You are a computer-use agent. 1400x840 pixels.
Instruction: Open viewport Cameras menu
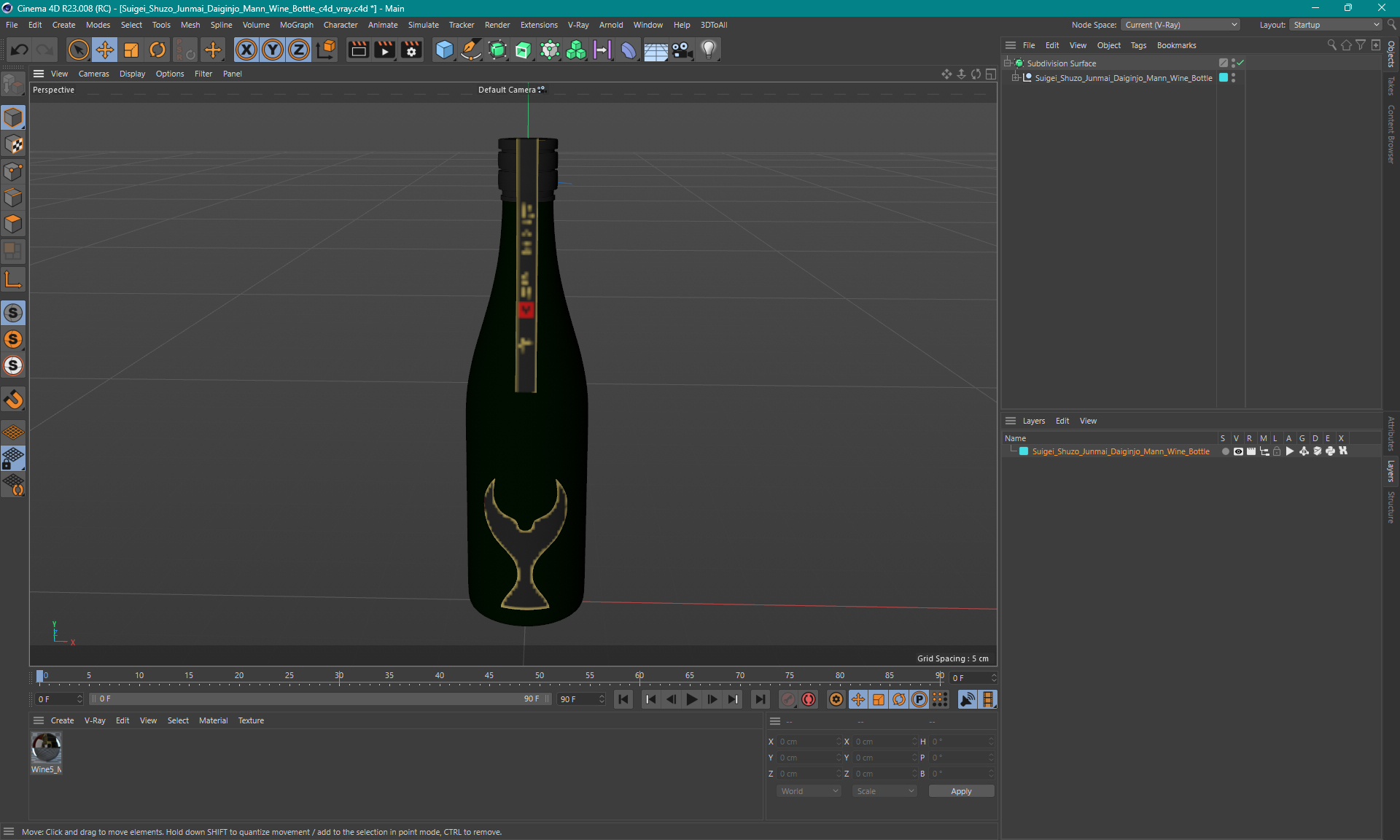click(93, 74)
